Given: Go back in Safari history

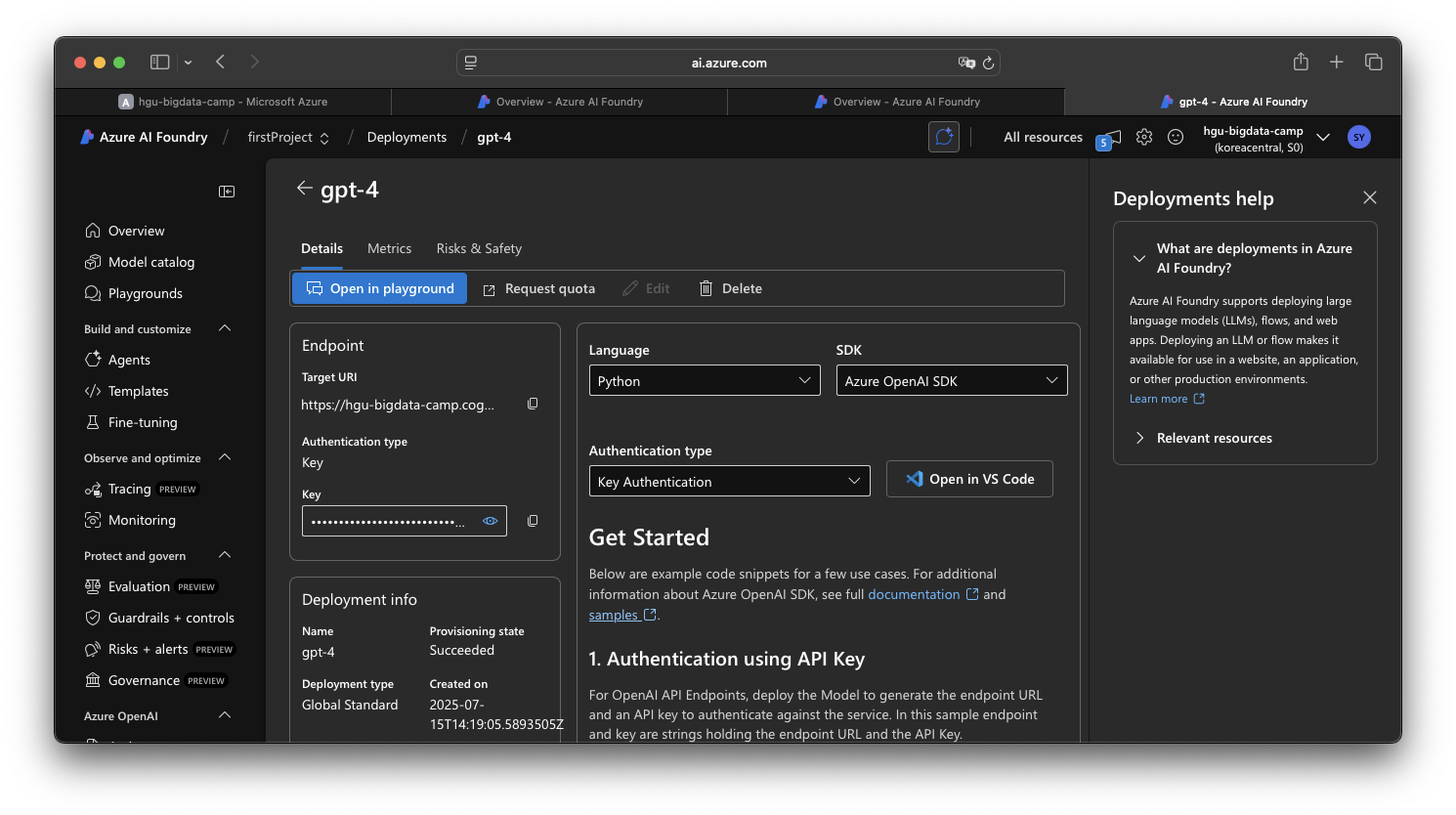Looking at the screenshot, I should [221, 62].
